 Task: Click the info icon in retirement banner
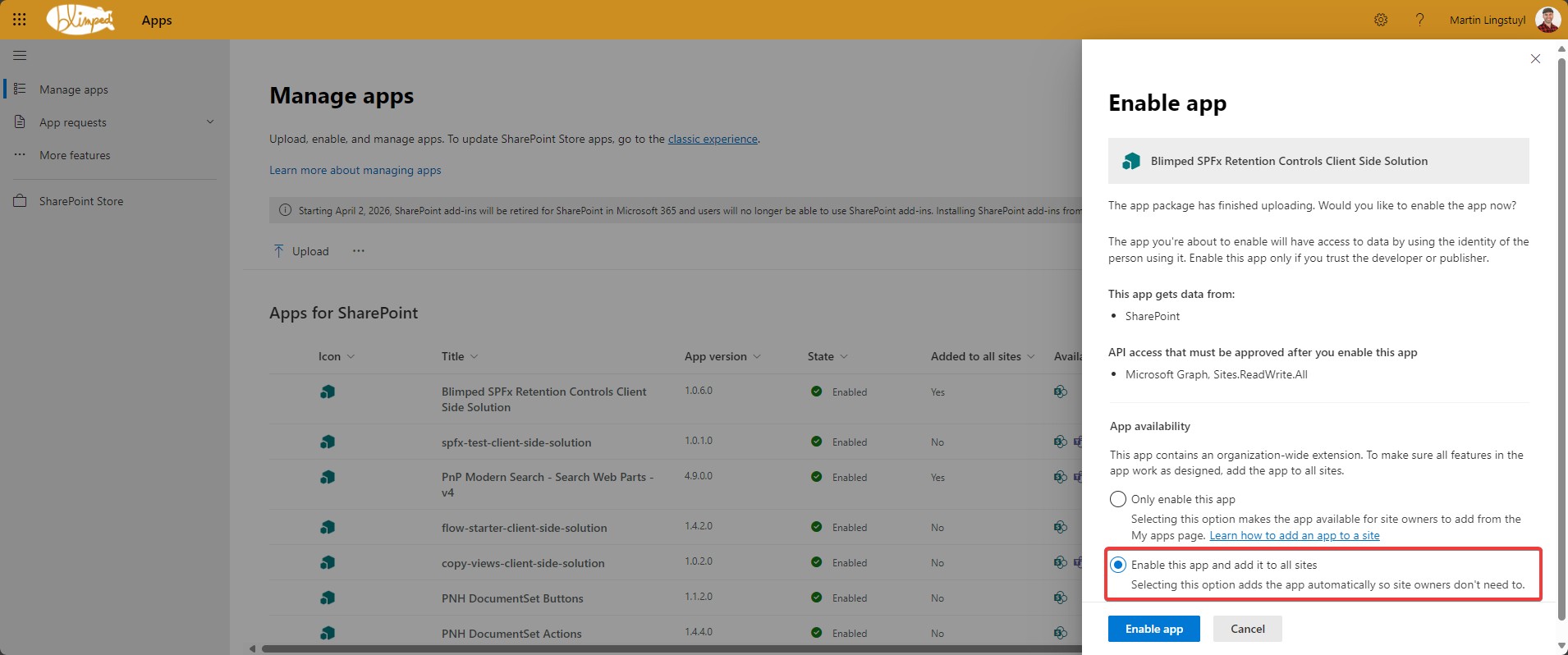click(285, 210)
